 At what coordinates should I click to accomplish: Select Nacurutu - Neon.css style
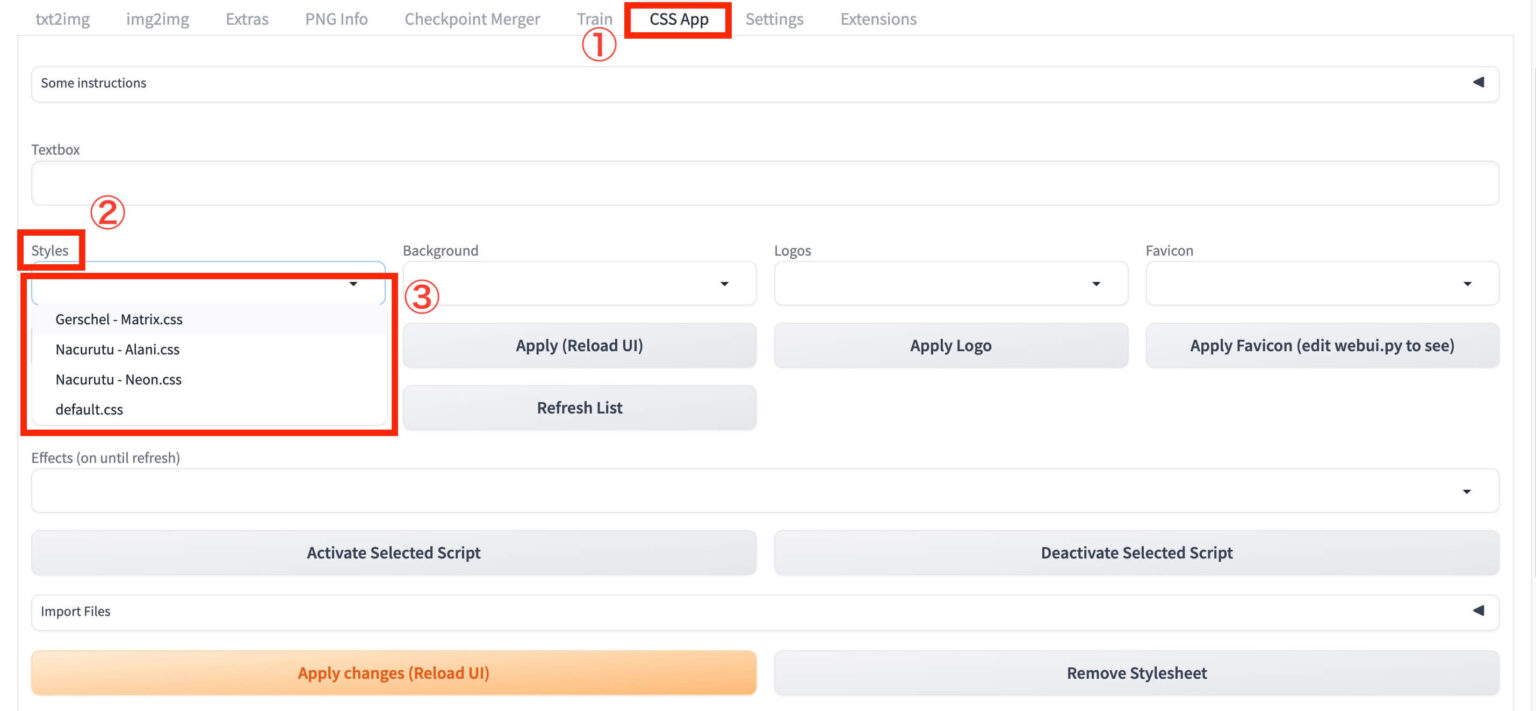pyautogui.click(x=118, y=379)
